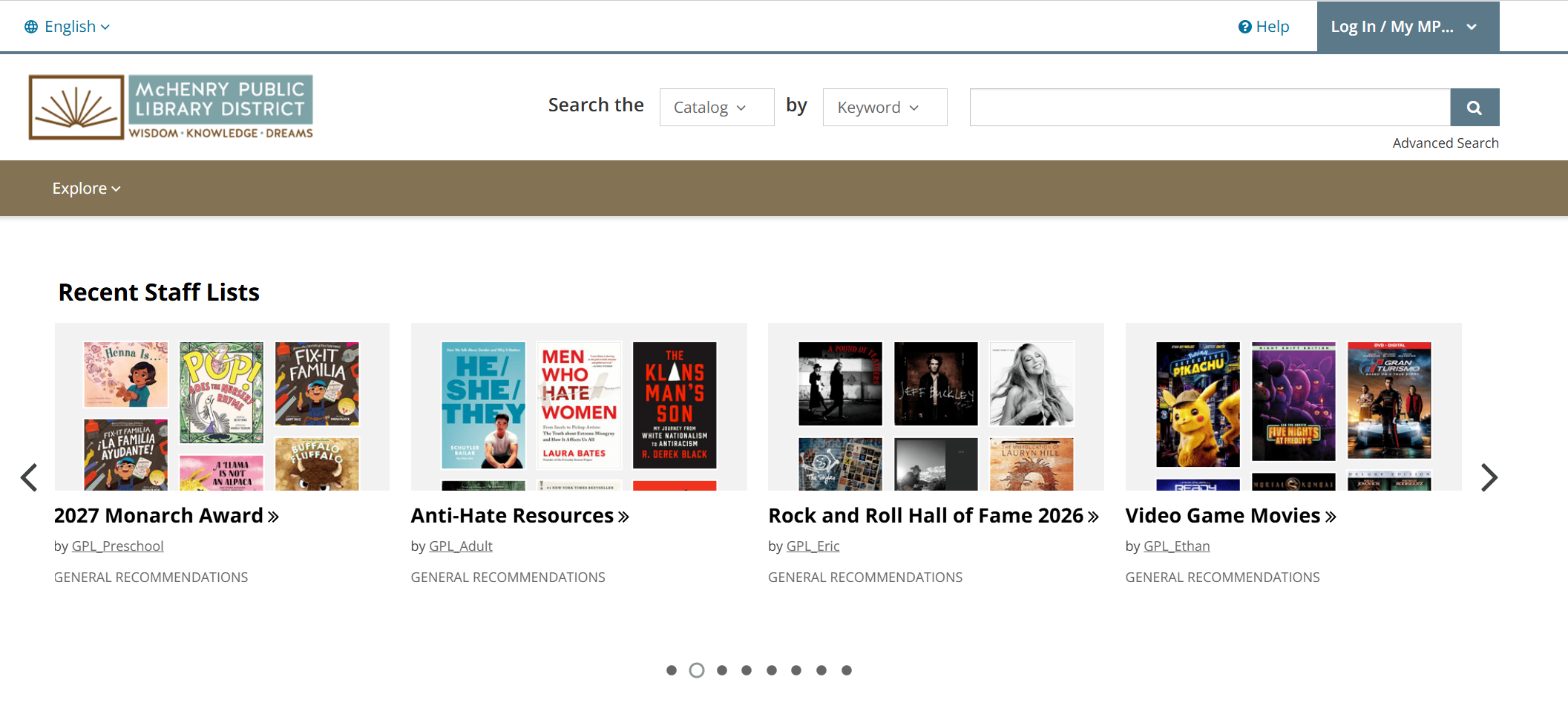Go to Advanced Search
Screen dimensions: 1568x723
pyautogui.click(x=1445, y=143)
